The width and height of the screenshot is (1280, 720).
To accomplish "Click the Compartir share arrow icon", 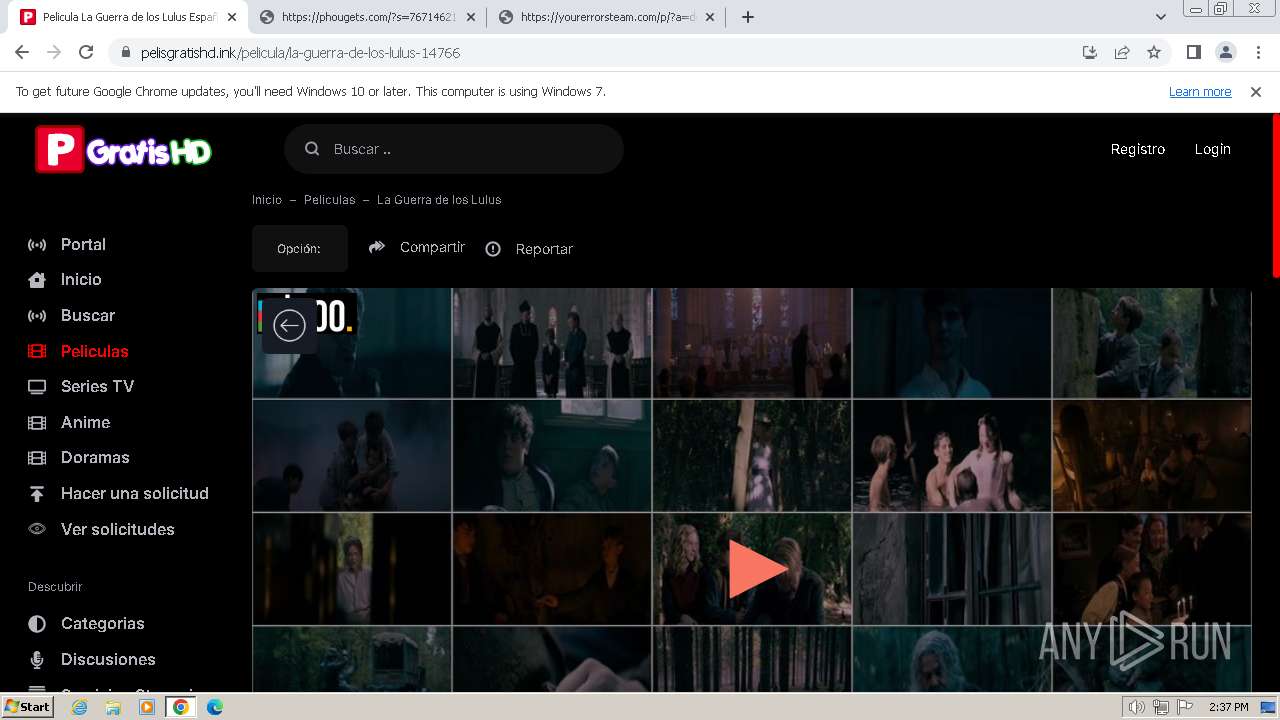I will click(x=377, y=247).
